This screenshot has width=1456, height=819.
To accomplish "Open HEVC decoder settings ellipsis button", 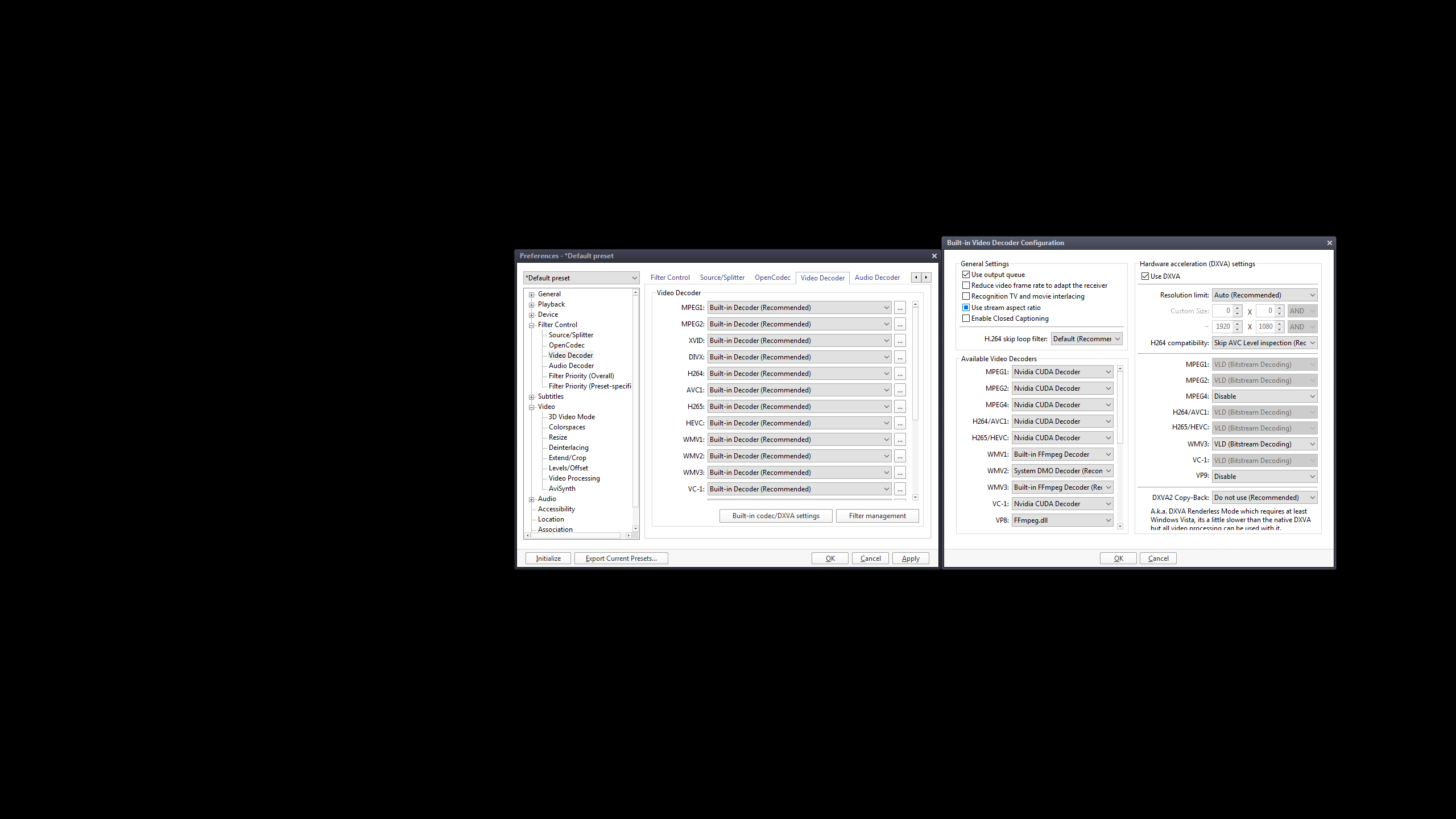I will (x=900, y=423).
